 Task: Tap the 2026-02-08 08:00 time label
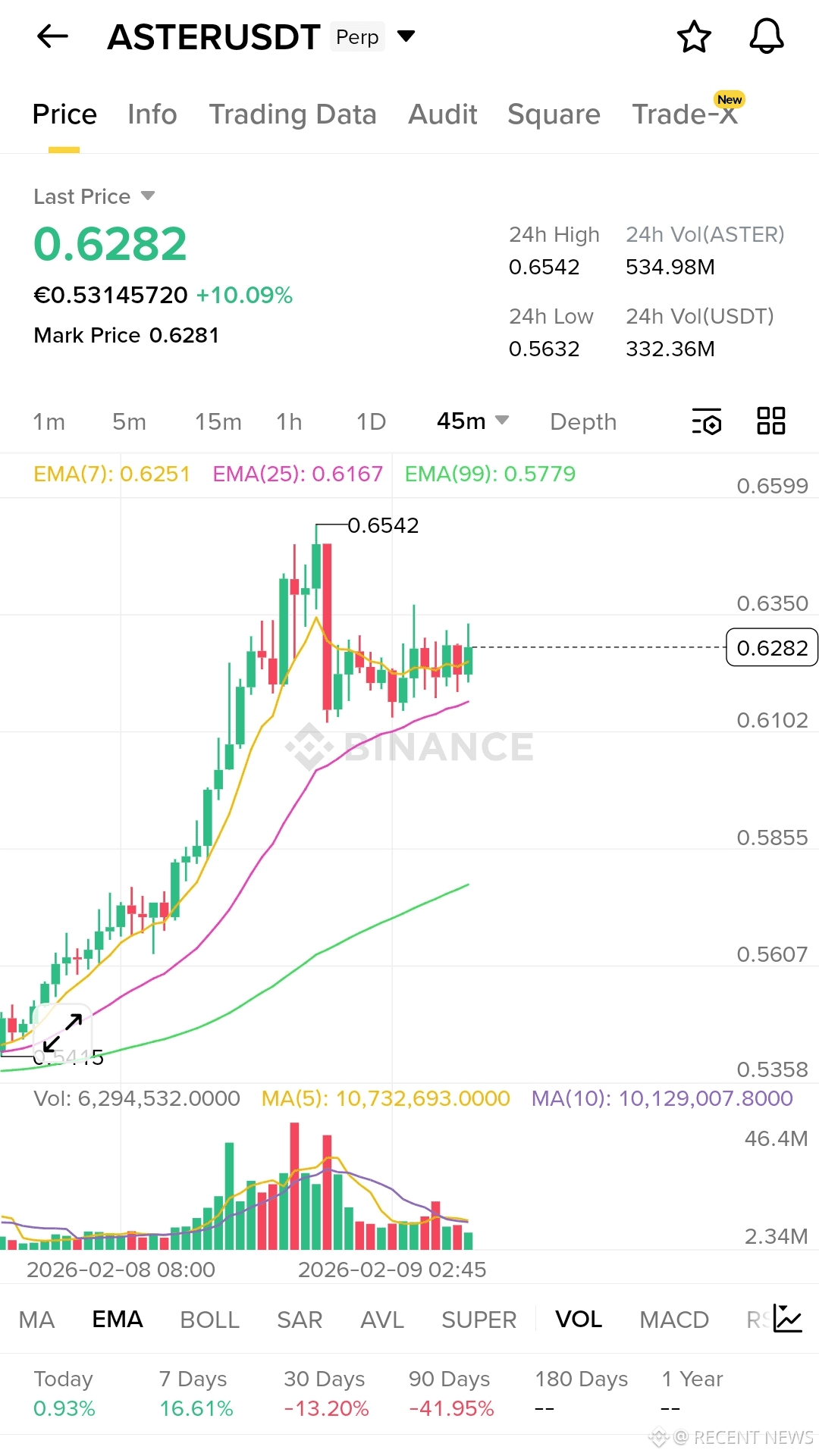click(x=121, y=1270)
